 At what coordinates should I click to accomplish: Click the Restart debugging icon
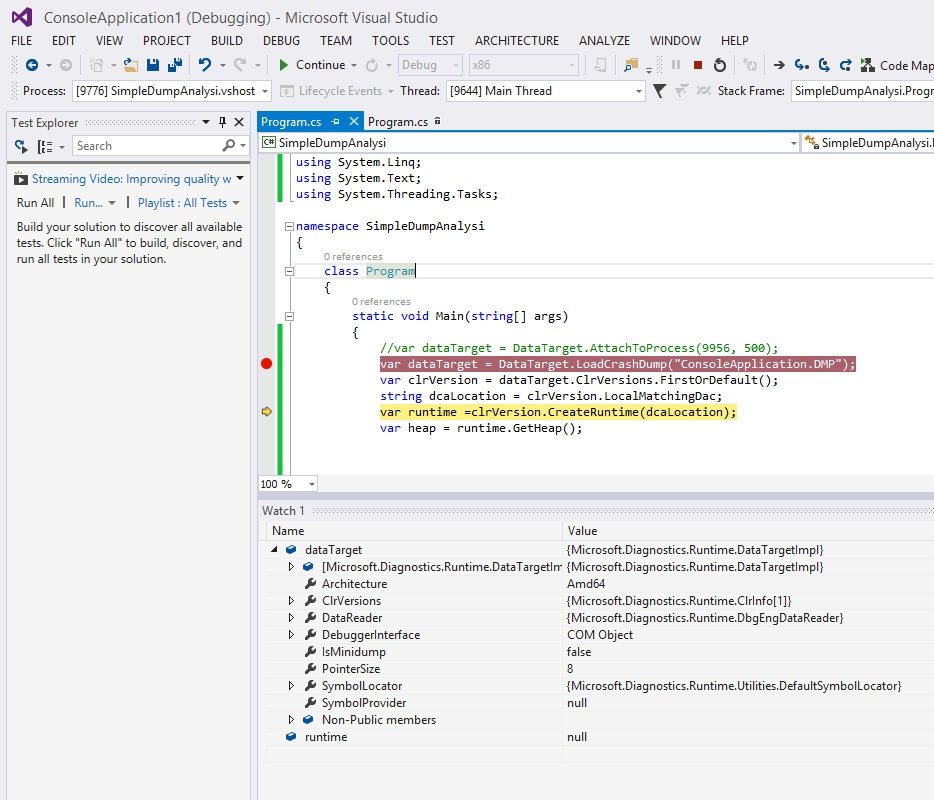(720, 65)
